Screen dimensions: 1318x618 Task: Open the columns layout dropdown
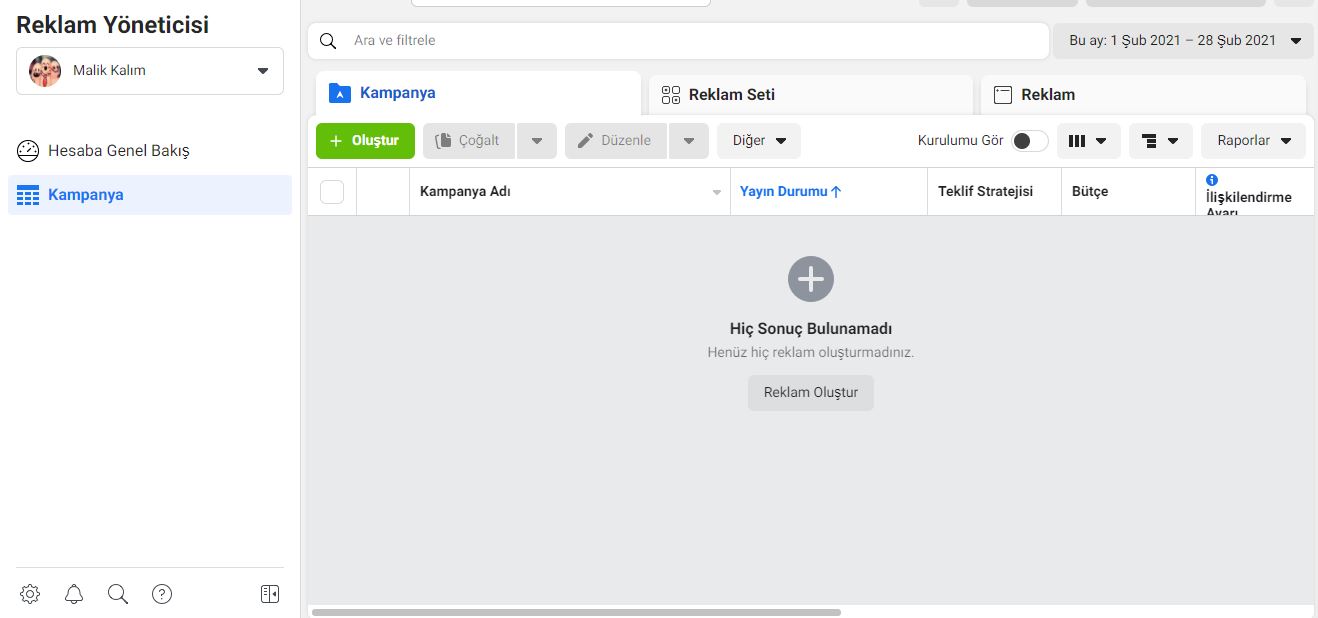pyautogui.click(x=1089, y=141)
